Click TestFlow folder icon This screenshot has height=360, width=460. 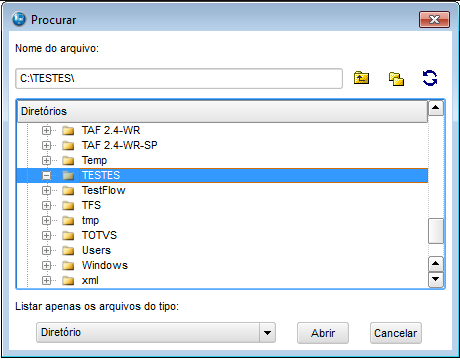coord(68,190)
